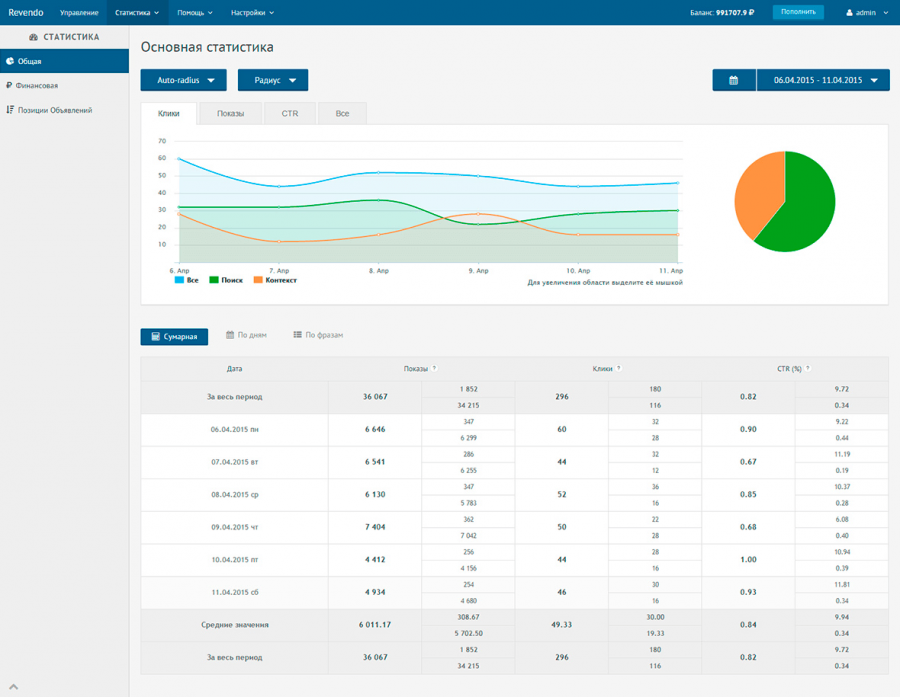Image resolution: width=900 pixels, height=697 pixels.
Task: Toggle the Все series in the chart legend
Action: [x=187, y=280]
